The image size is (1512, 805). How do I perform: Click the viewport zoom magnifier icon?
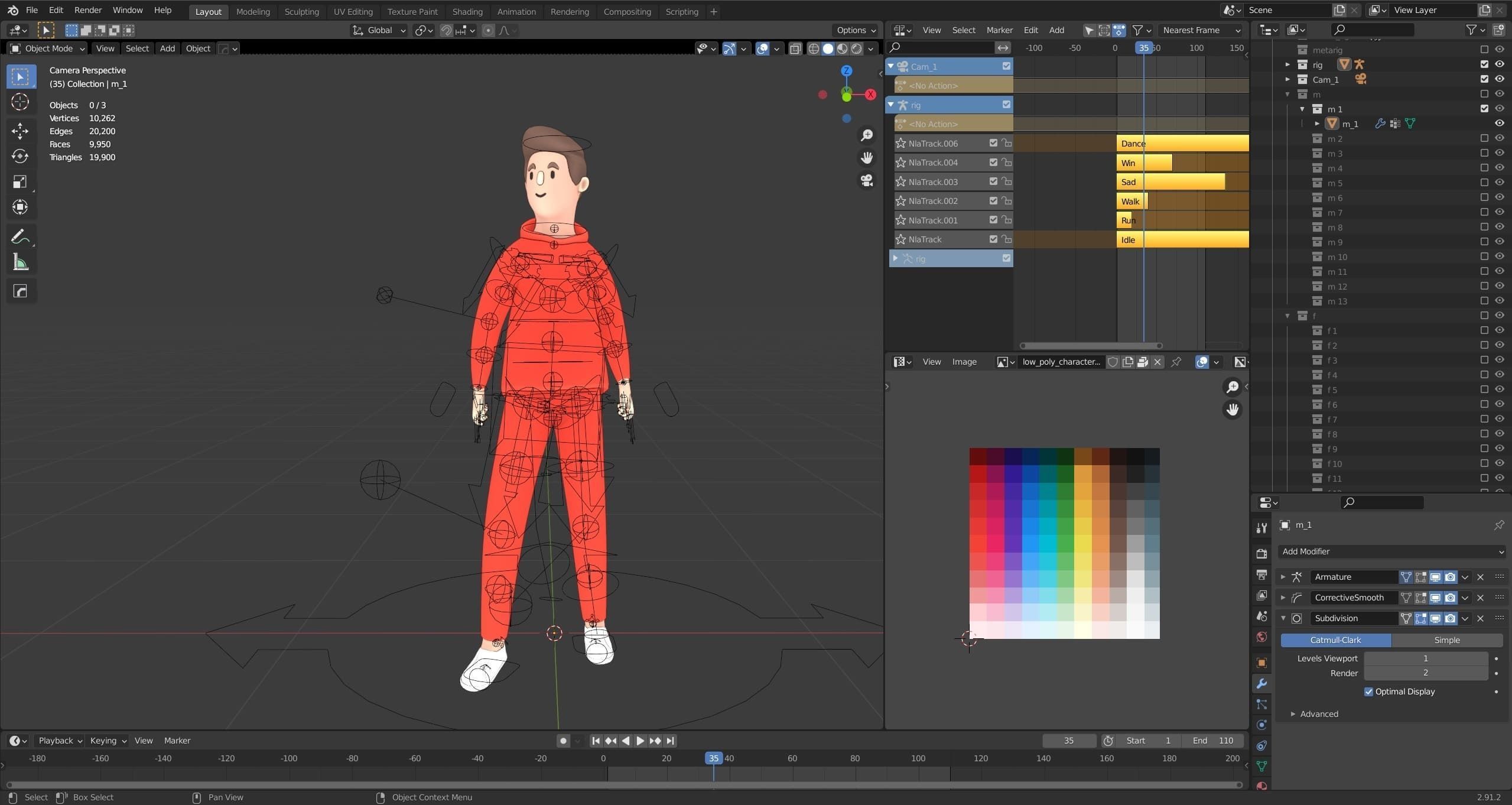867,135
